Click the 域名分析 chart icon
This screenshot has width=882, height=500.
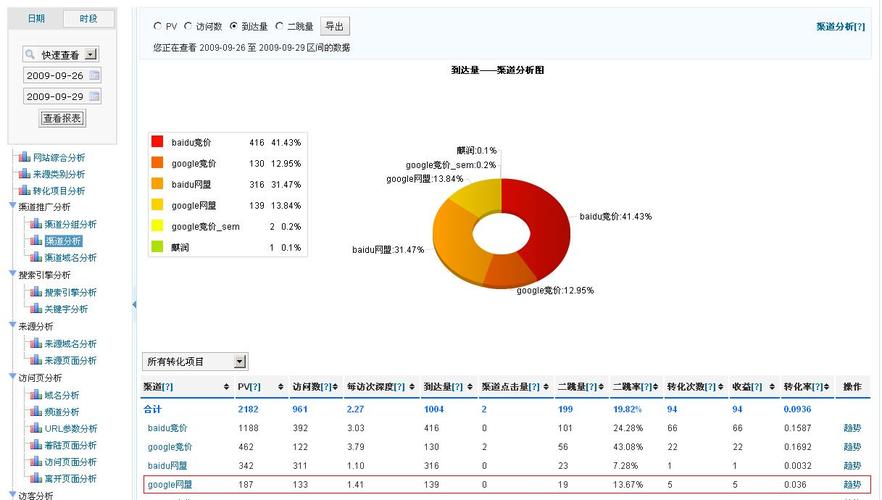tap(36, 394)
